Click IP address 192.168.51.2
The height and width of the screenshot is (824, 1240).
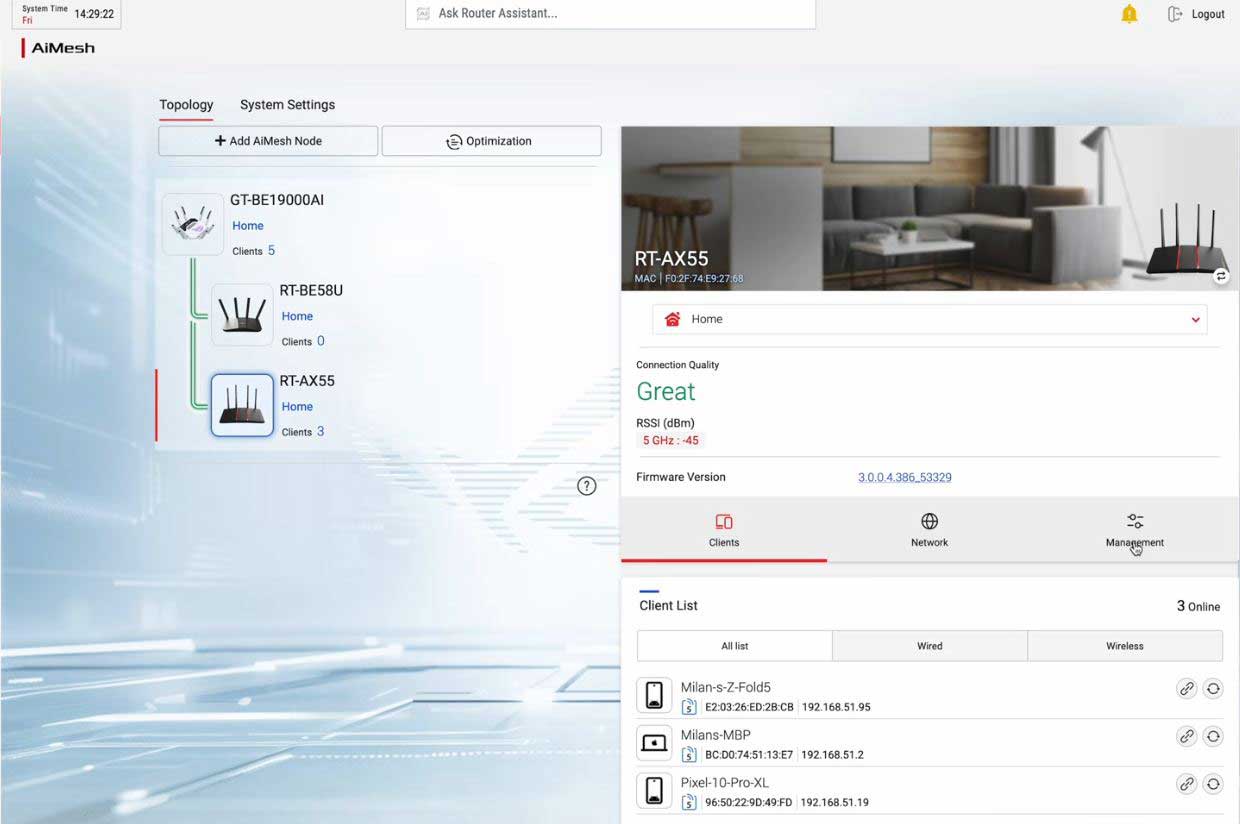pos(832,755)
